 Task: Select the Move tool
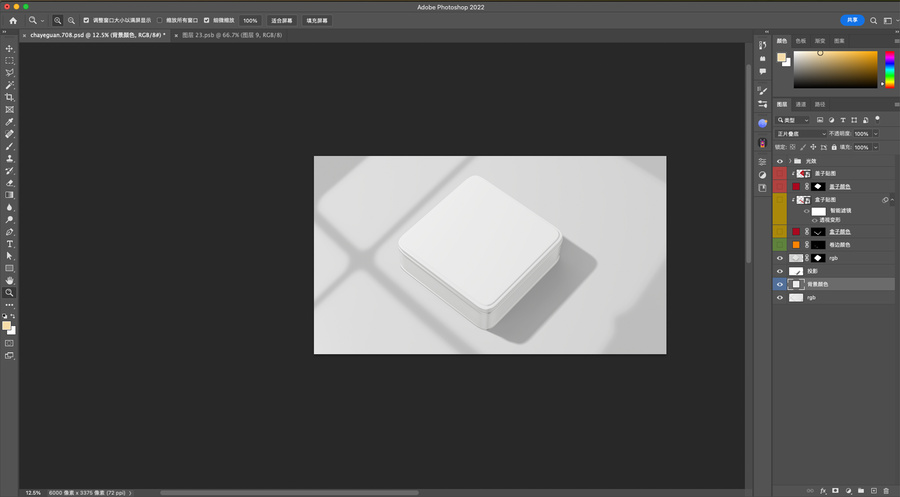coord(9,48)
